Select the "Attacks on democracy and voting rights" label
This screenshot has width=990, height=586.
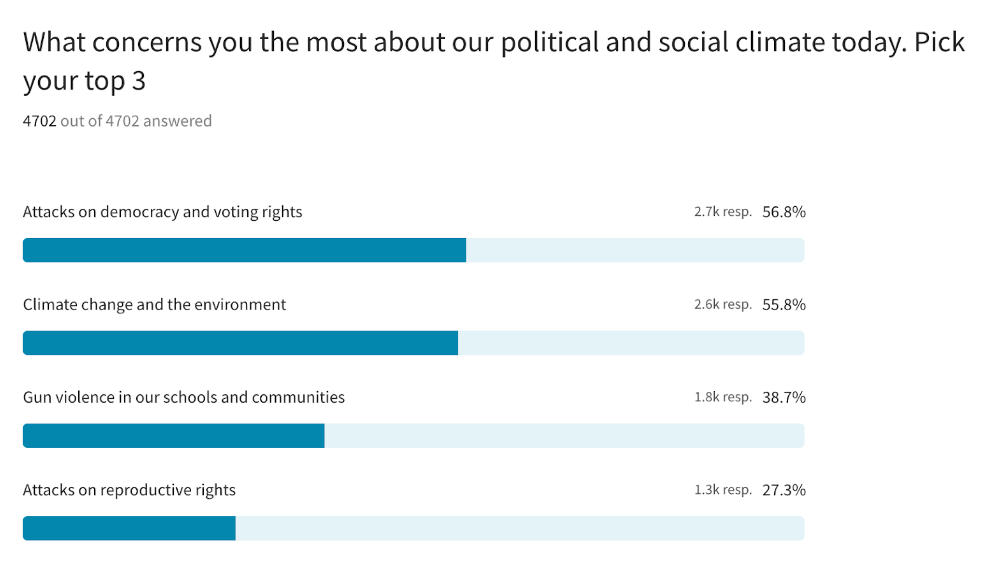point(162,212)
